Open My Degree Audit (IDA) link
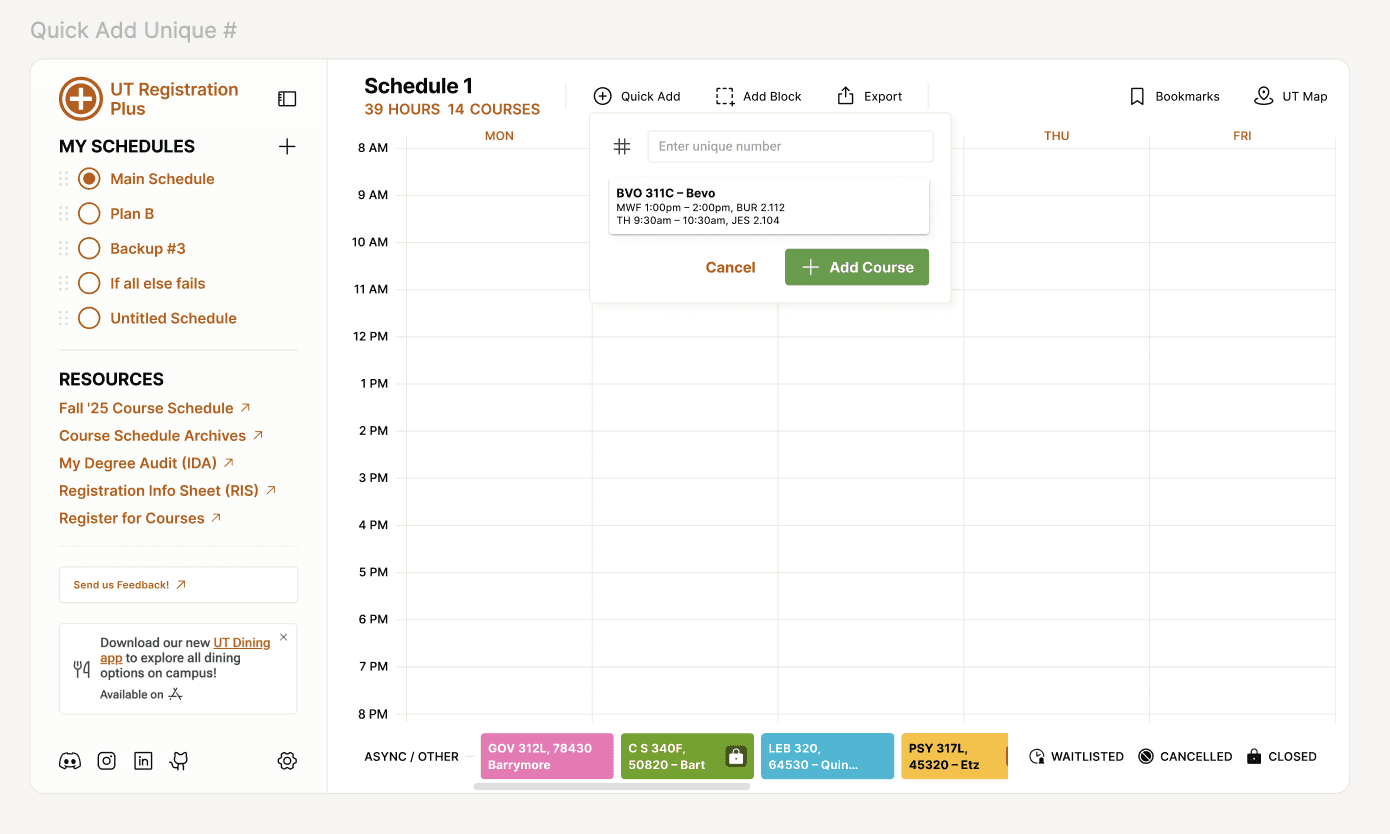Viewport: 1390px width, 834px height. coord(147,463)
